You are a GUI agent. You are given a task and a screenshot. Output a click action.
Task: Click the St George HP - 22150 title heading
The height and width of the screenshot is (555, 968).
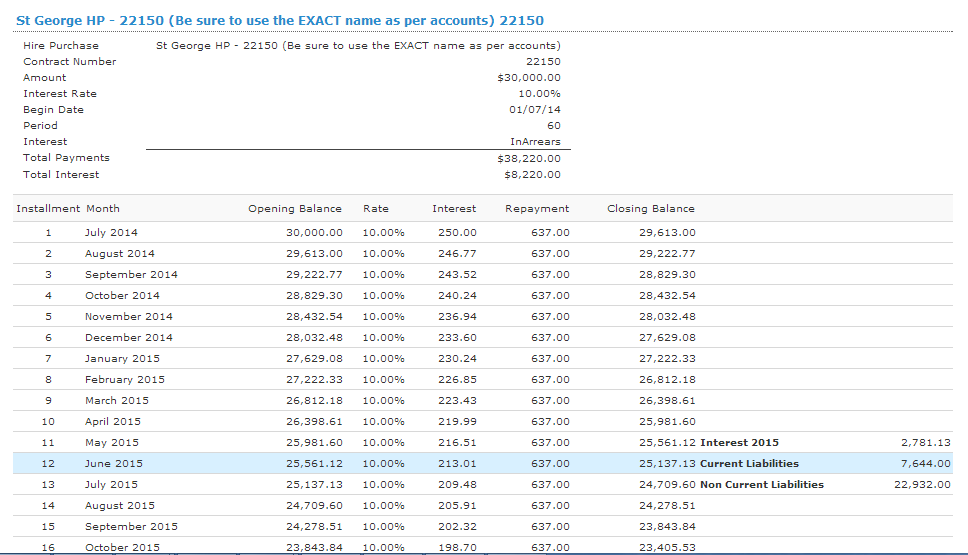tap(280, 20)
